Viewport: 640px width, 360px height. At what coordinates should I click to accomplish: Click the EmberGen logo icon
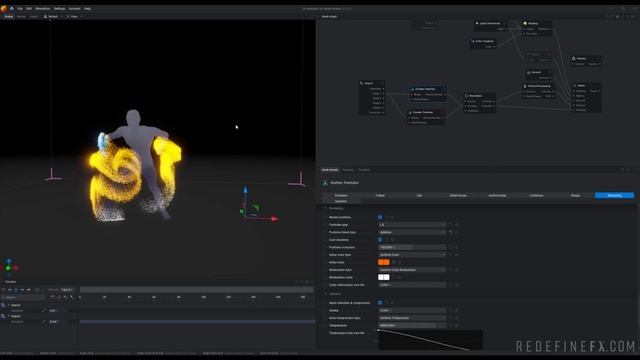[x=4, y=8]
